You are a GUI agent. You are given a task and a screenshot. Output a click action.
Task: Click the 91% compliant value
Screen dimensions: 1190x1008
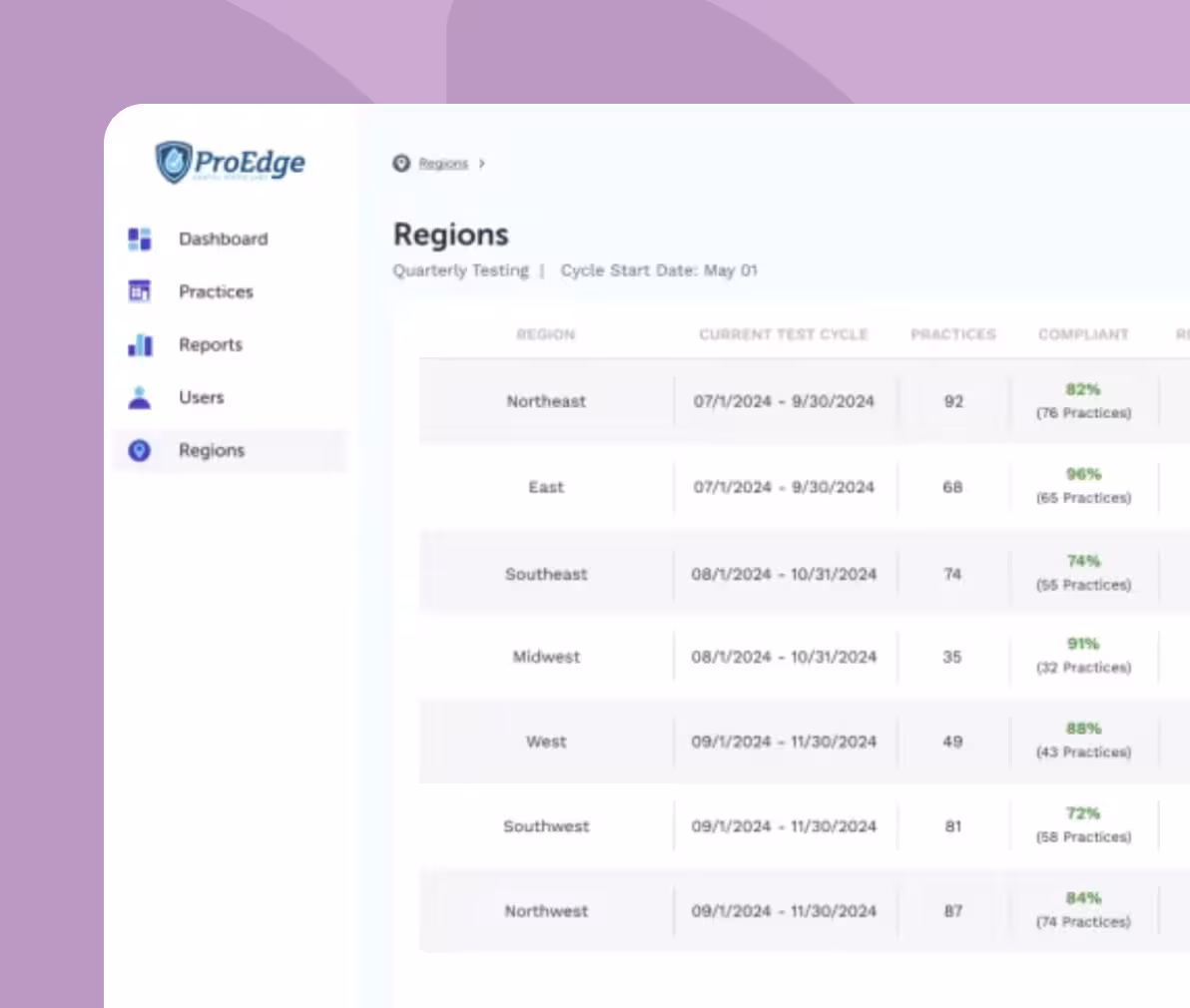[1083, 644]
